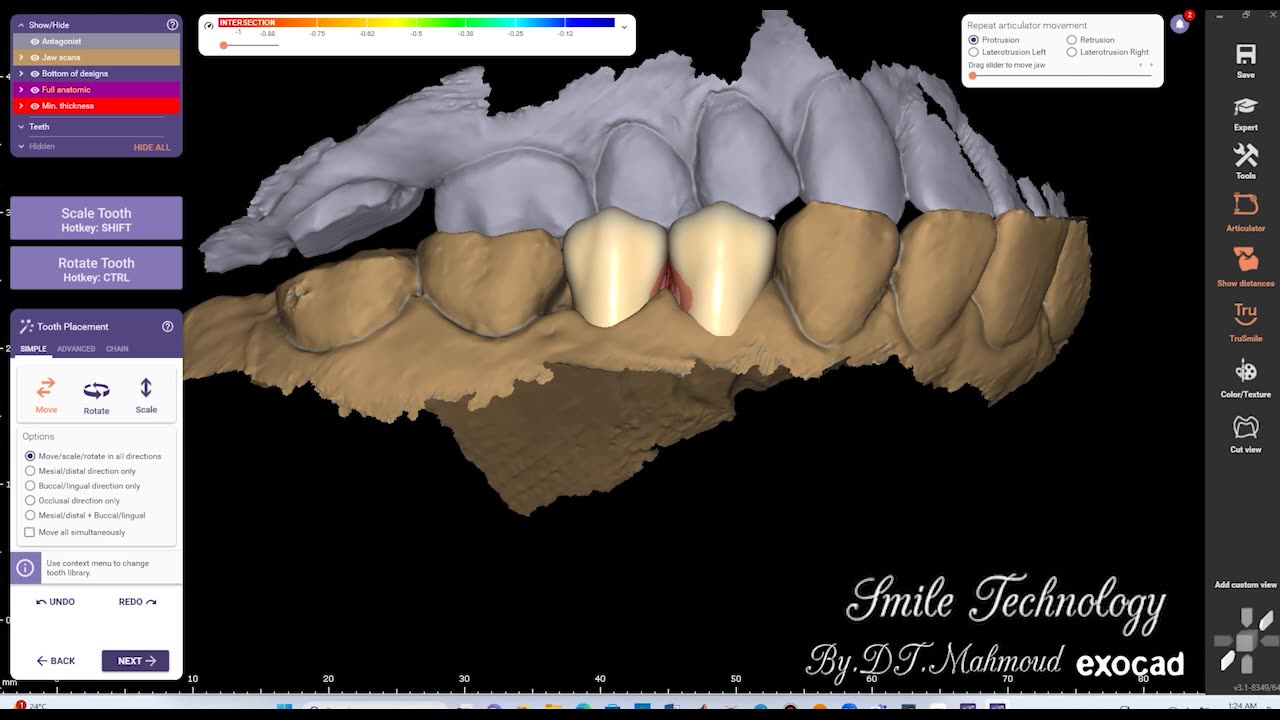This screenshot has height=720, width=1280.
Task: Expand the Jaw scans group
Action: 21,57
